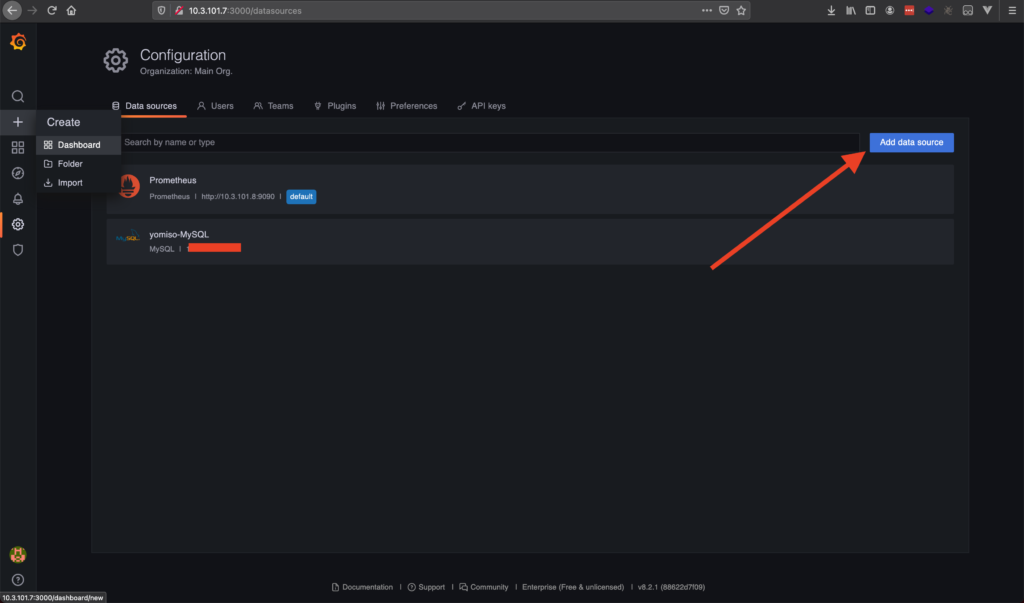
Task: Switch to the Teams tab
Action: (x=274, y=106)
